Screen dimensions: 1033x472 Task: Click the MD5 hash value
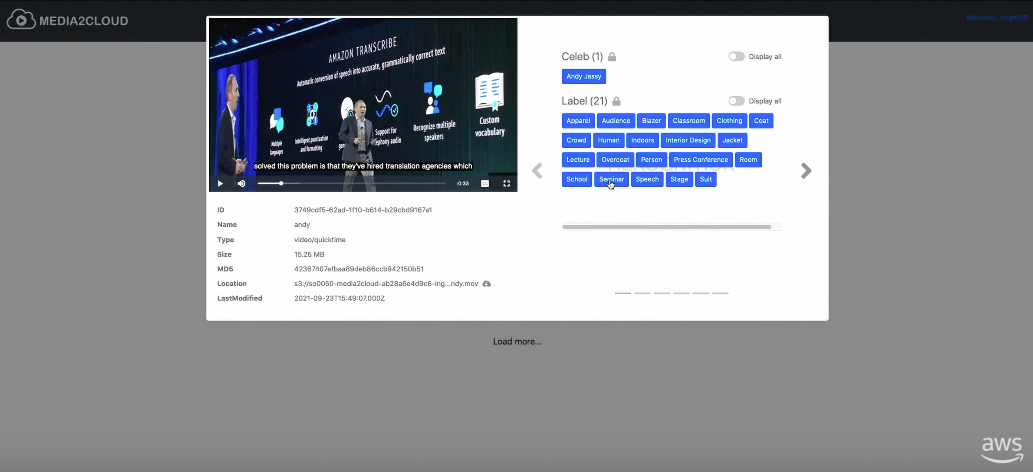click(x=359, y=269)
